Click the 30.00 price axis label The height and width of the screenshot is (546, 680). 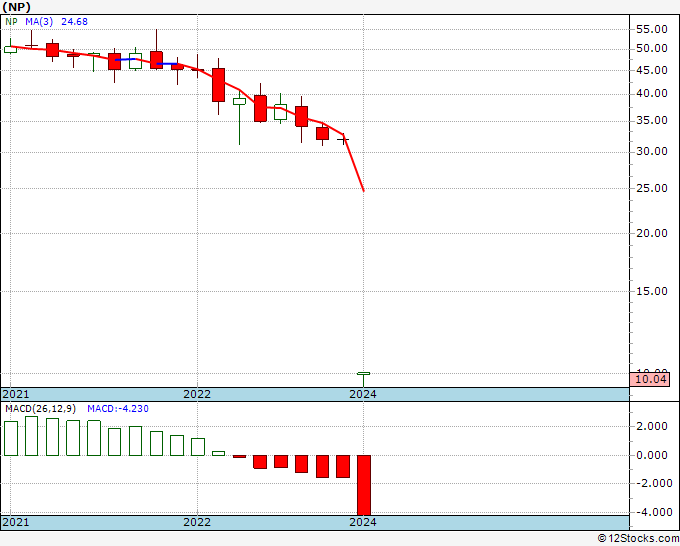pyautogui.click(x=651, y=151)
